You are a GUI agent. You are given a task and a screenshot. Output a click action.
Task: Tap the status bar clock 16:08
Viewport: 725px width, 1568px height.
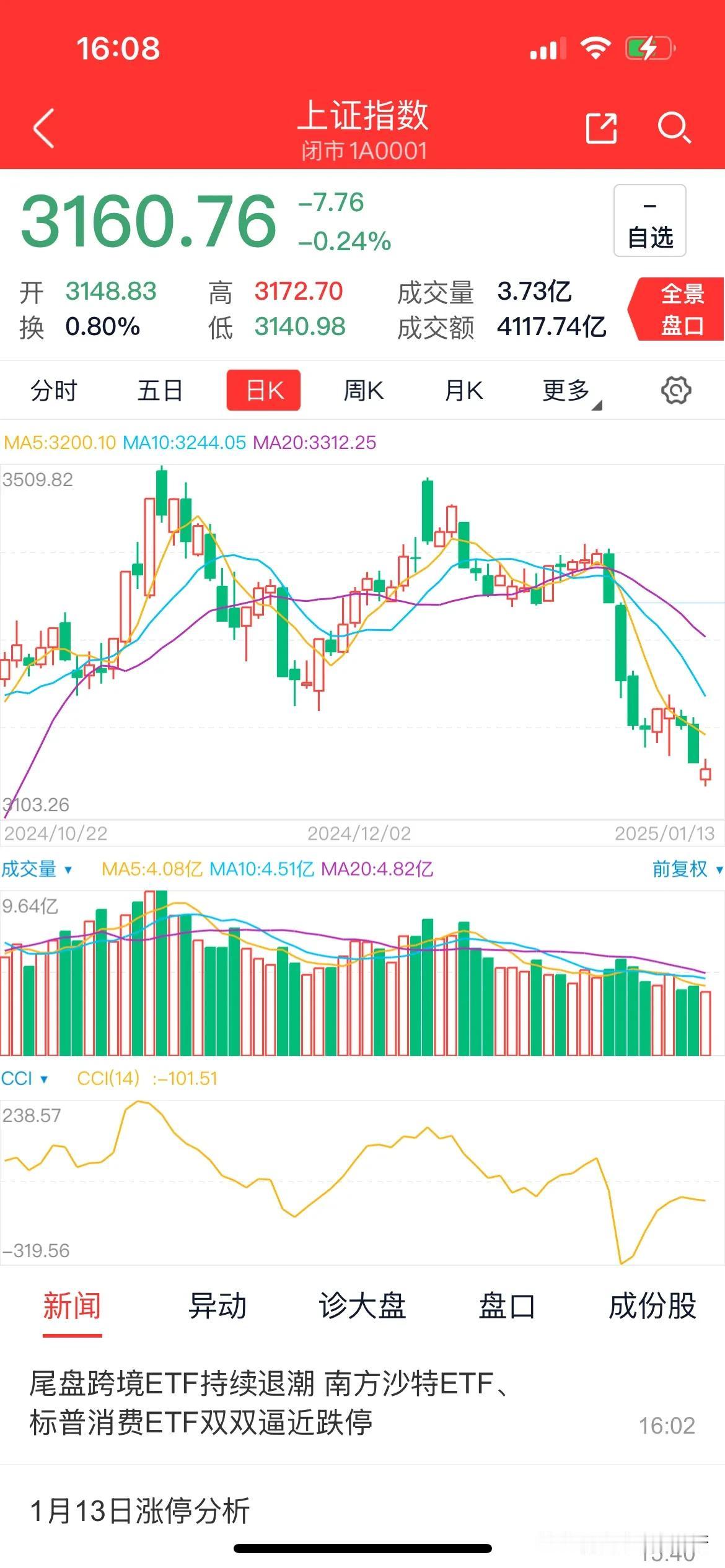tap(118, 48)
